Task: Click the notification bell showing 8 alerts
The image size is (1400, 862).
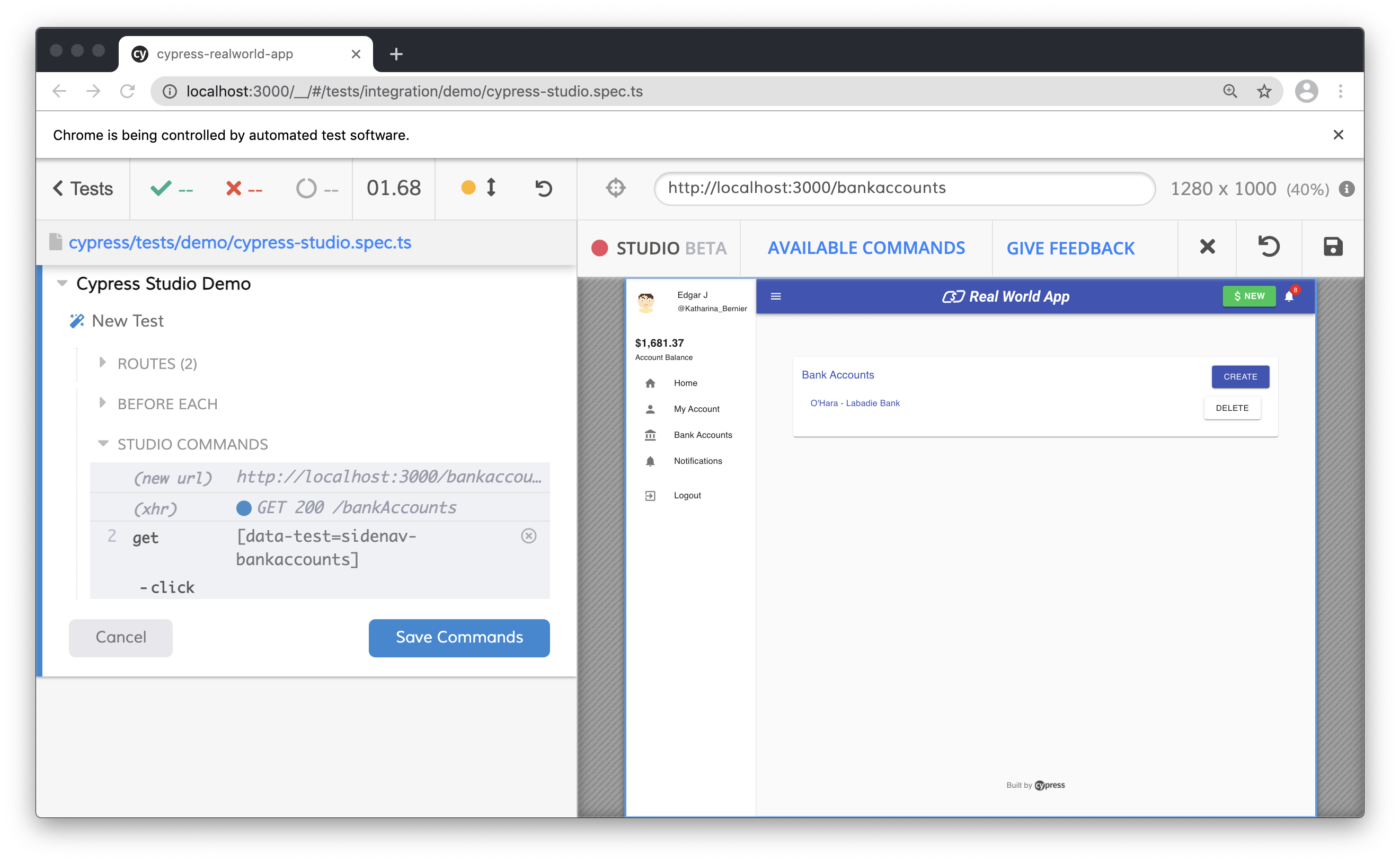Action: point(1291,296)
